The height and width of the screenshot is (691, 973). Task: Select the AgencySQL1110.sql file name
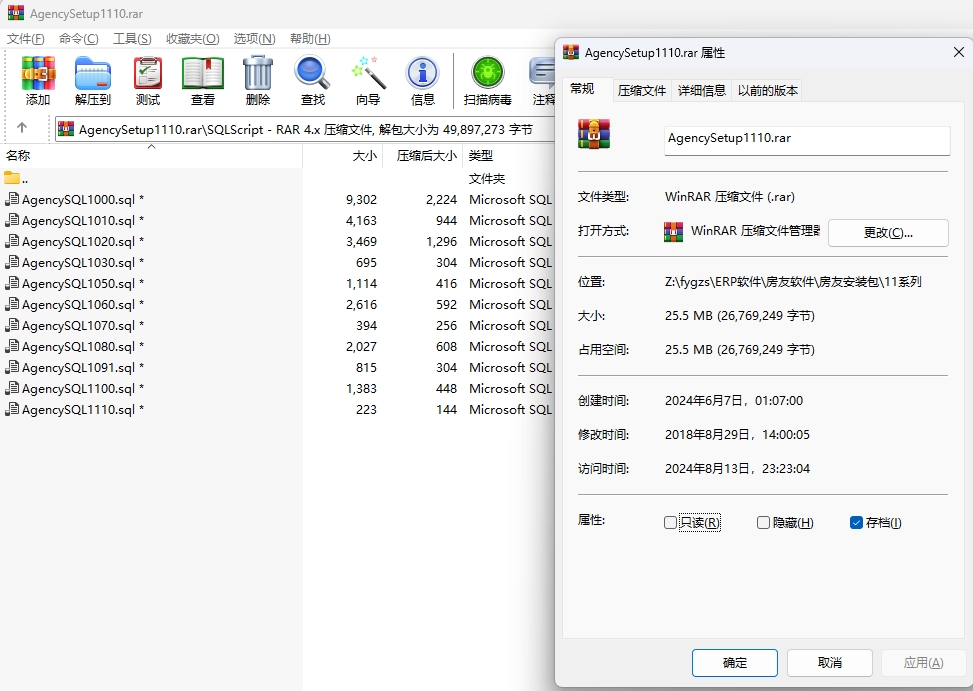point(78,410)
